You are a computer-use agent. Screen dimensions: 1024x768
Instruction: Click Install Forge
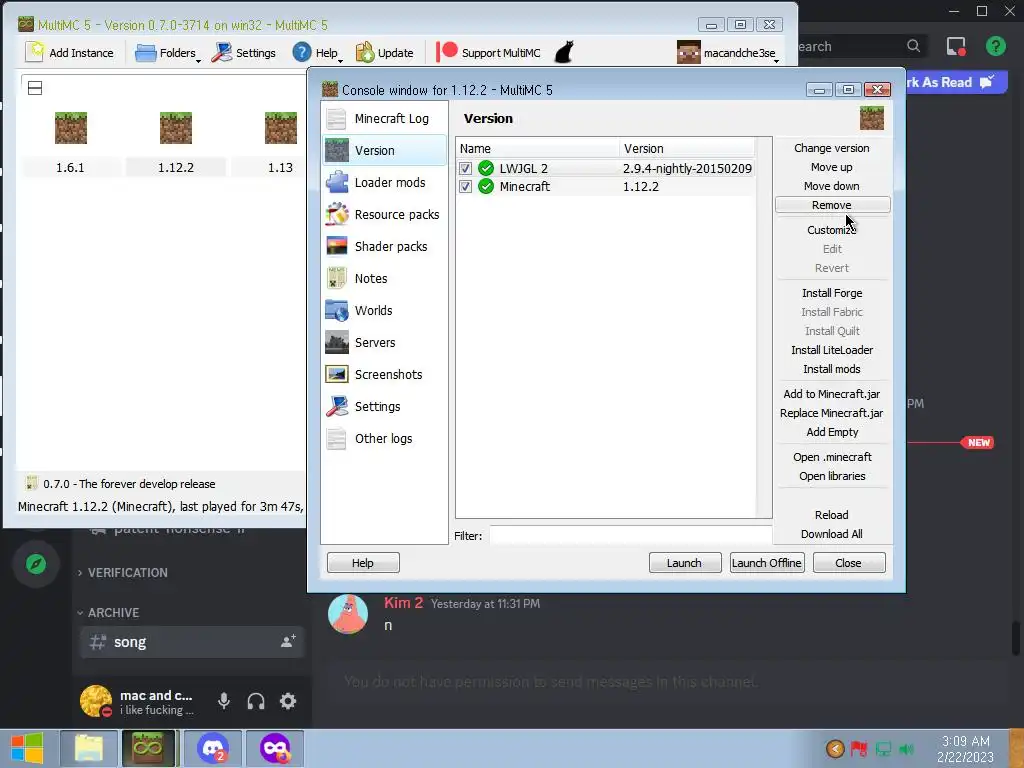point(832,293)
